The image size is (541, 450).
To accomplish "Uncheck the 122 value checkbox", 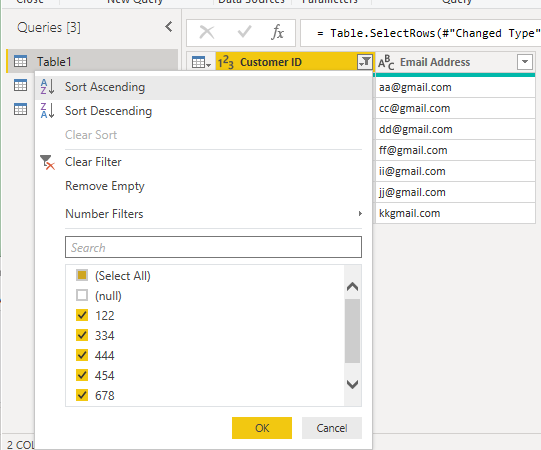I will (x=82, y=315).
